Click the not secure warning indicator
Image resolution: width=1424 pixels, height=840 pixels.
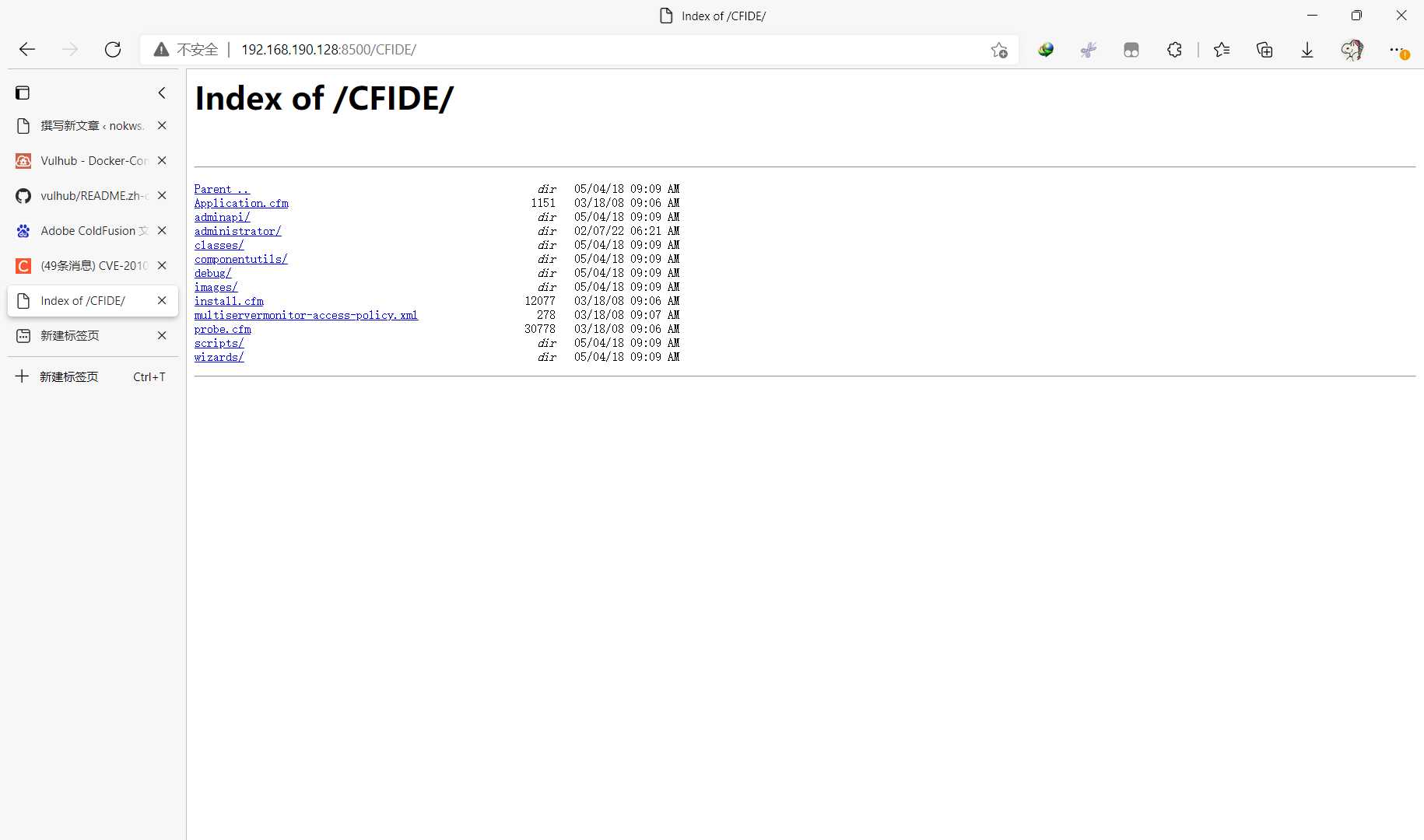click(x=186, y=50)
